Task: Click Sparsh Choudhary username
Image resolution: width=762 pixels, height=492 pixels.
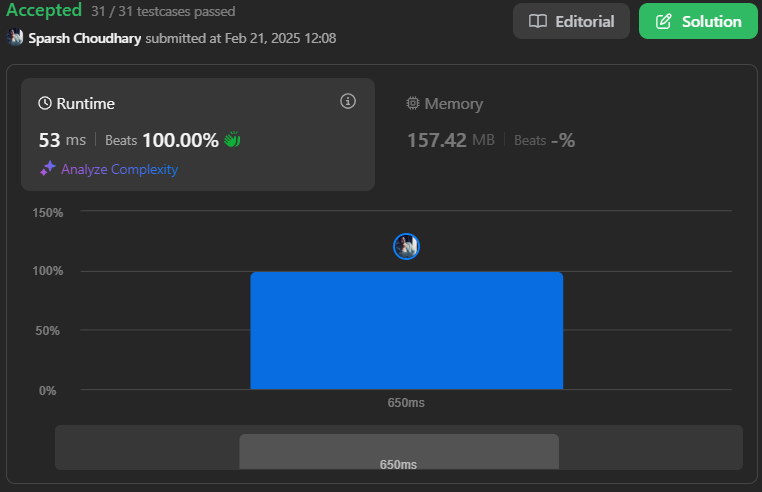Action: tap(85, 38)
